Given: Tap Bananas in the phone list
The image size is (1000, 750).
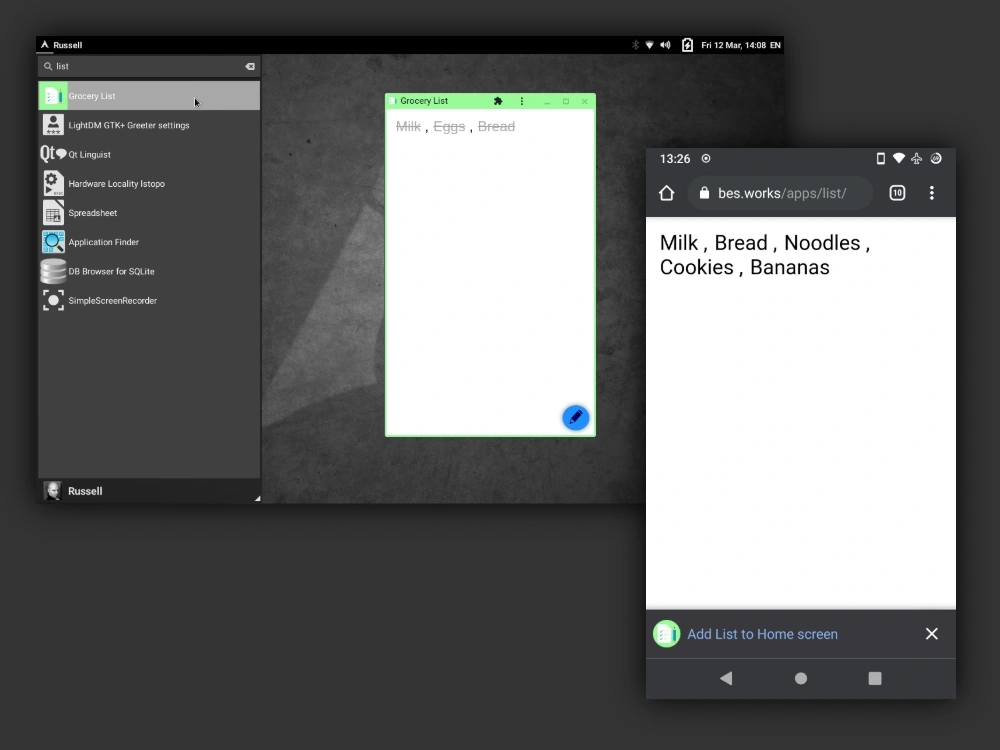Looking at the screenshot, I should [x=790, y=267].
